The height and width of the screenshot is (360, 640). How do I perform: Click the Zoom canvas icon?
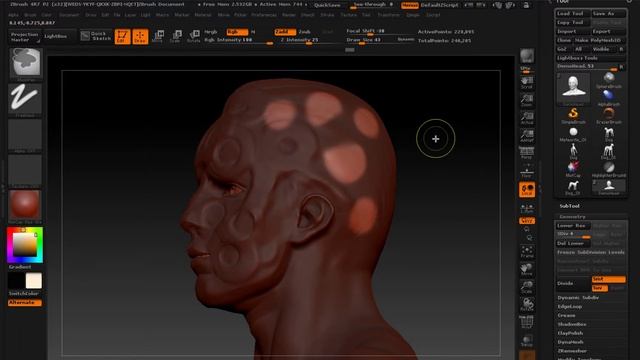(527, 100)
